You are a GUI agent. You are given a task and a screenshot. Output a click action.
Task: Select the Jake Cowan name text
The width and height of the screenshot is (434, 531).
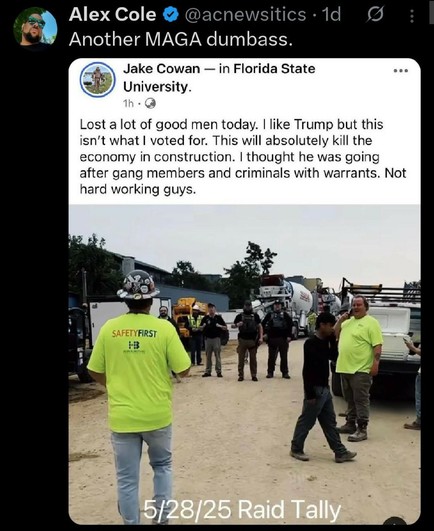161,69
